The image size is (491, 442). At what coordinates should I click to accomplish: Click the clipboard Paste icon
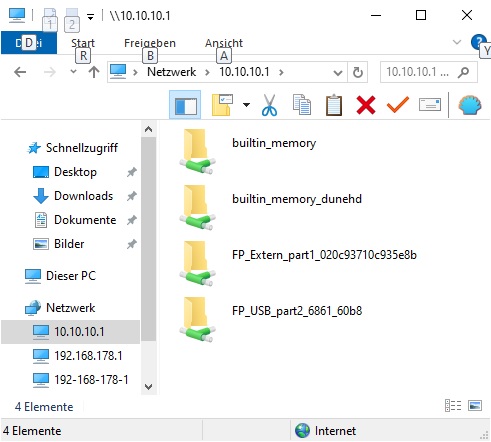334,105
